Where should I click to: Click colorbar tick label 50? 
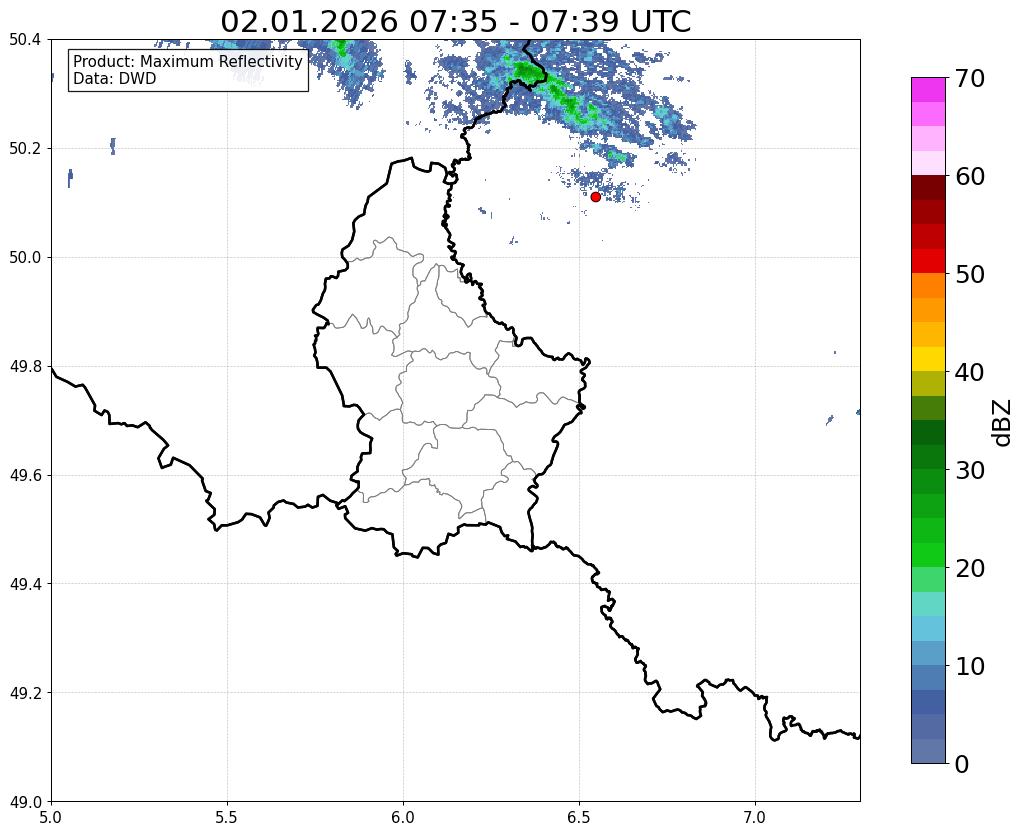tap(970, 274)
